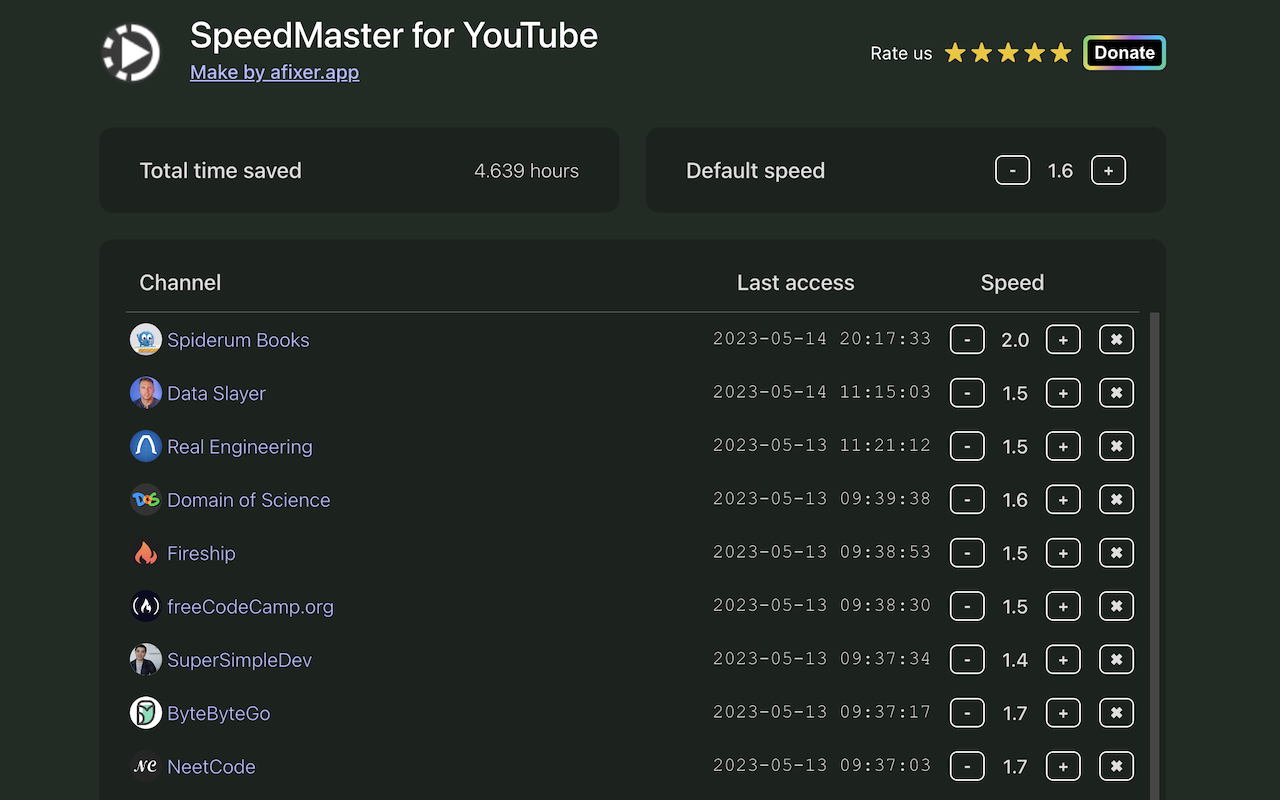The height and width of the screenshot is (800, 1280).
Task: Remove Spiderum Books from the list
Action: point(1116,340)
